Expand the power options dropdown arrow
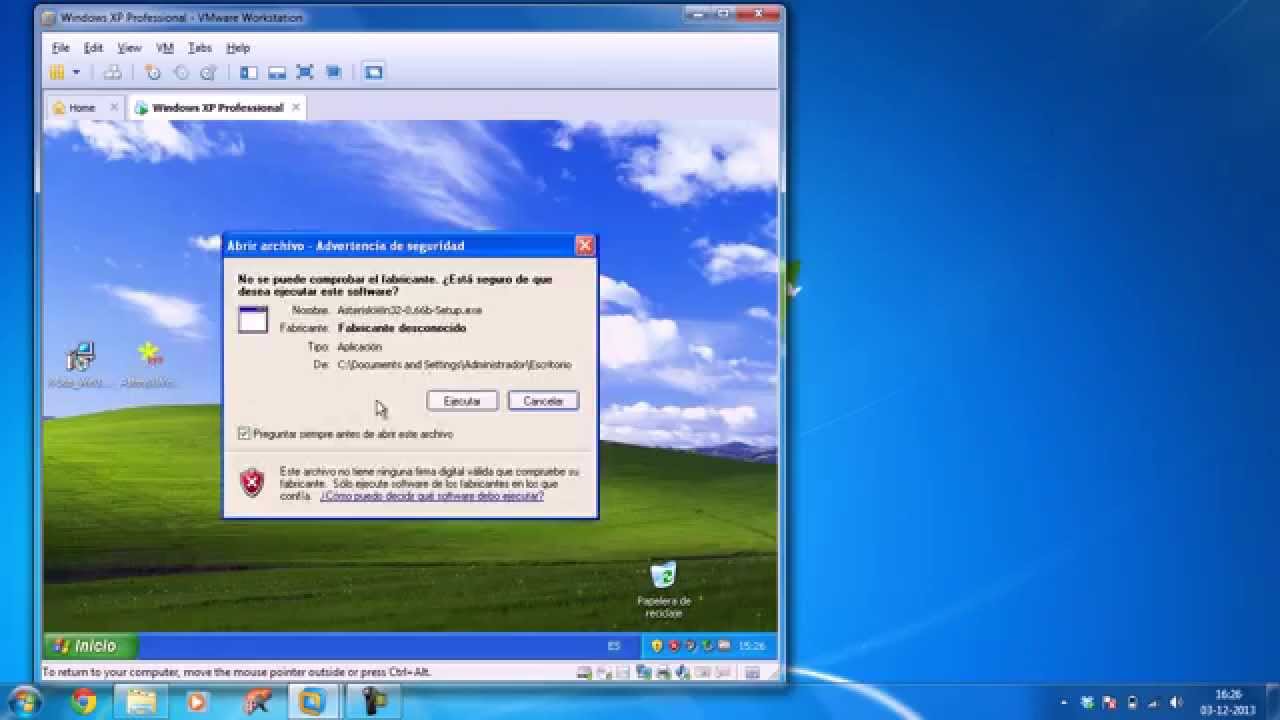1280x720 pixels. click(76, 72)
